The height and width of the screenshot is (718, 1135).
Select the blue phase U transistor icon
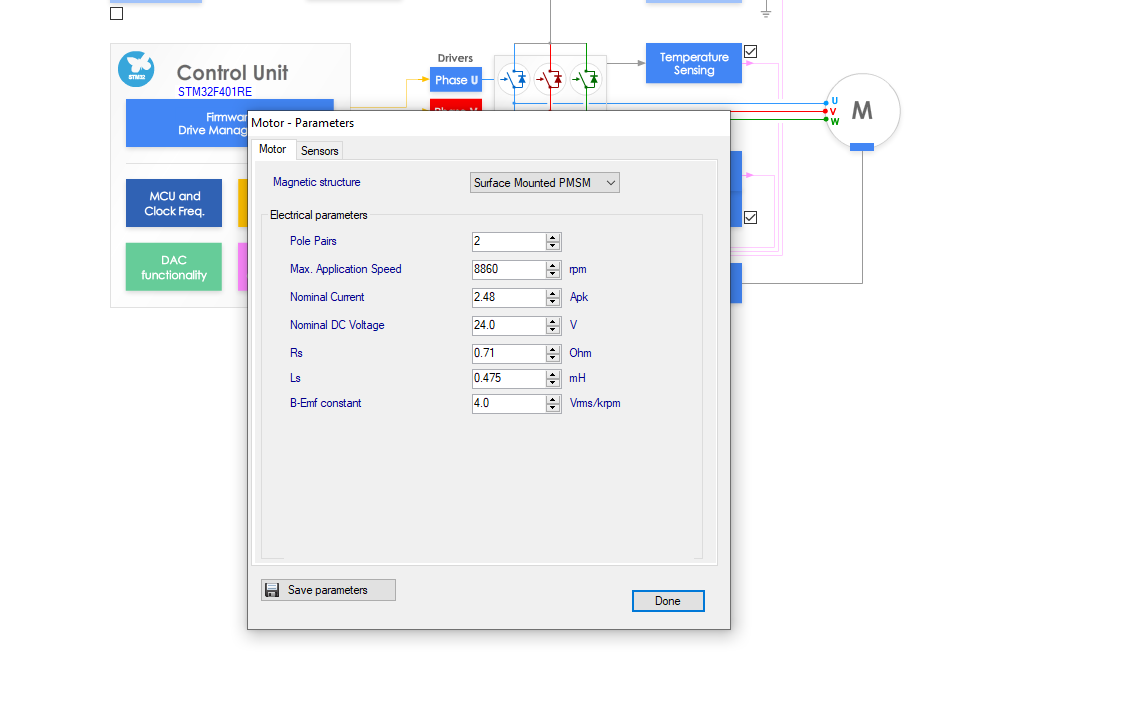(x=516, y=77)
